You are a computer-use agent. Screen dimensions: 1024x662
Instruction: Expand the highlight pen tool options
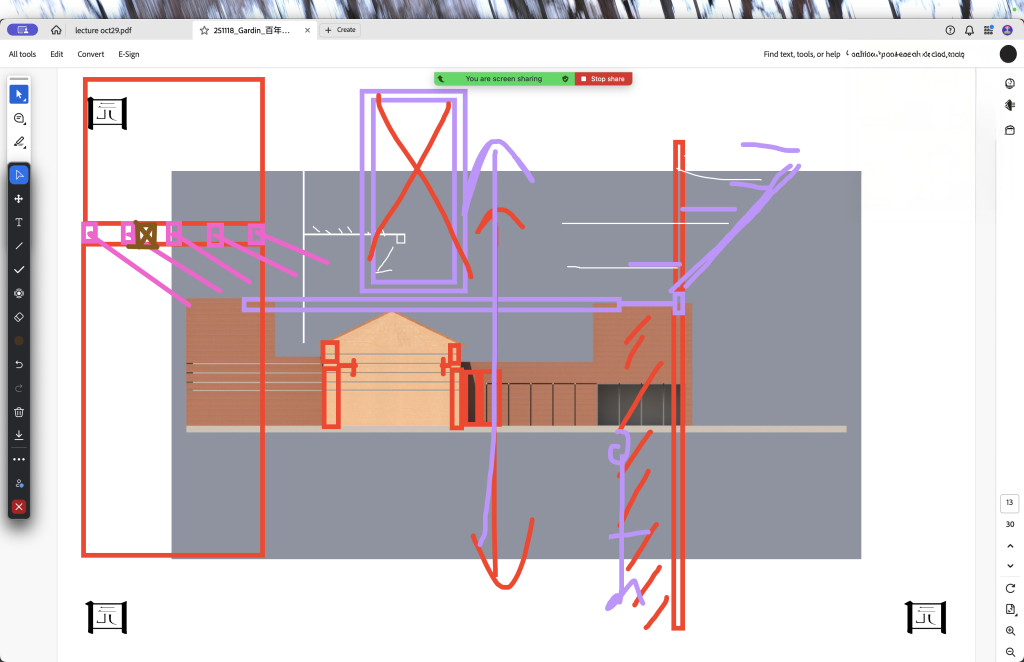point(19,142)
